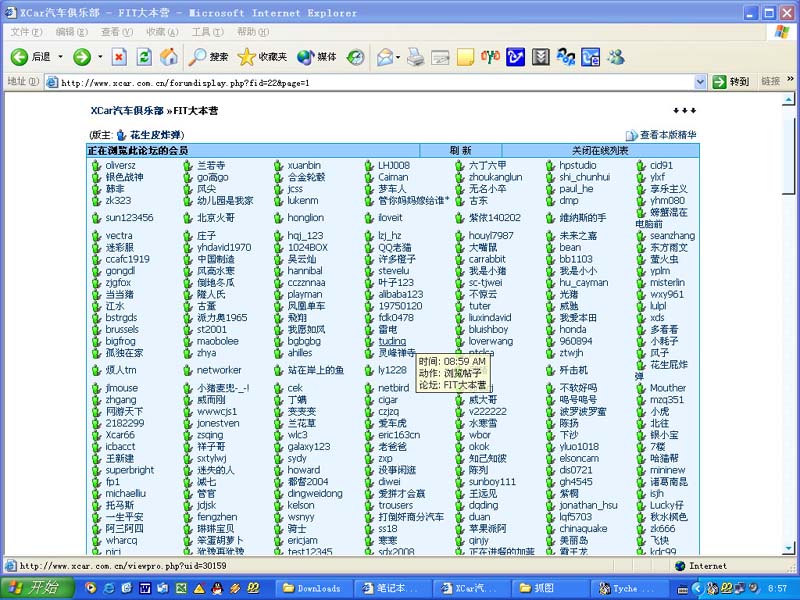Open user sun123456 profile
800x600 pixels.
point(129,218)
